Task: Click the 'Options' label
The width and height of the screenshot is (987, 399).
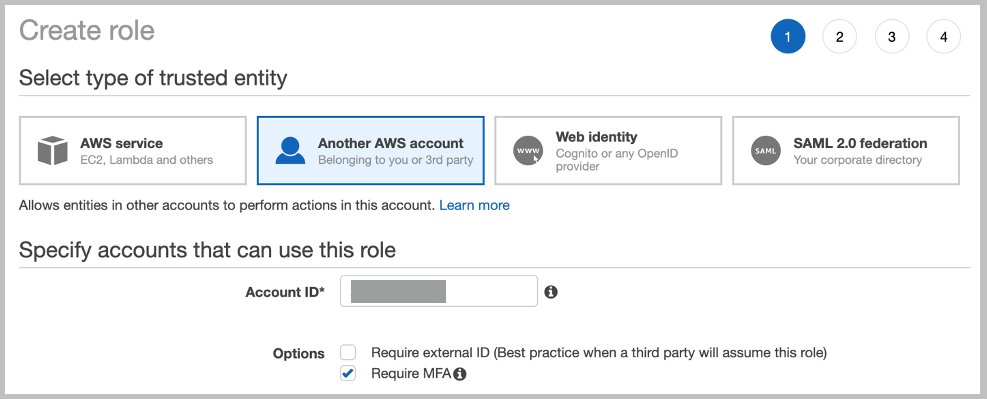Action: [x=299, y=354]
